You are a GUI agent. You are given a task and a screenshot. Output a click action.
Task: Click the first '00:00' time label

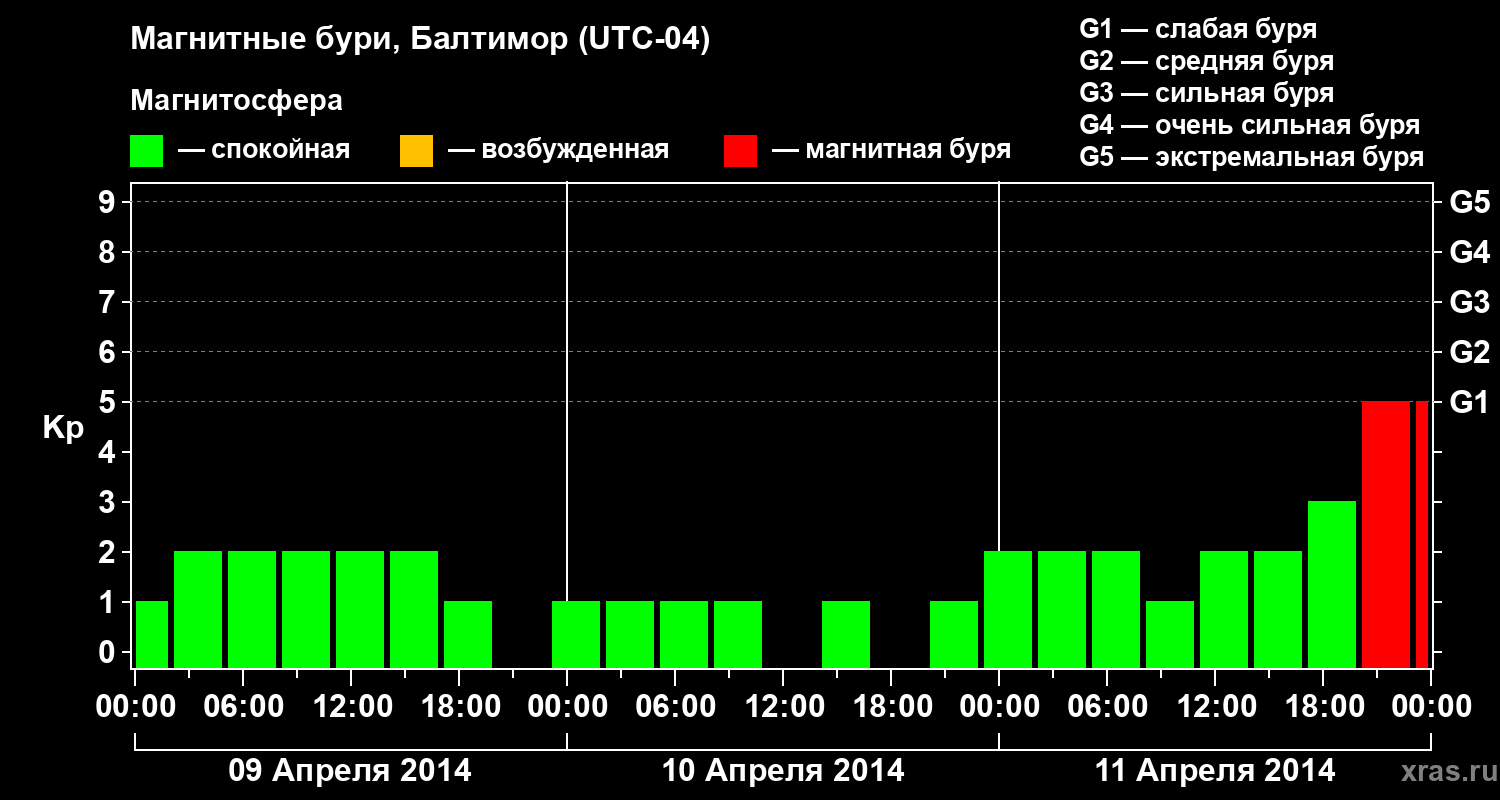[134, 707]
